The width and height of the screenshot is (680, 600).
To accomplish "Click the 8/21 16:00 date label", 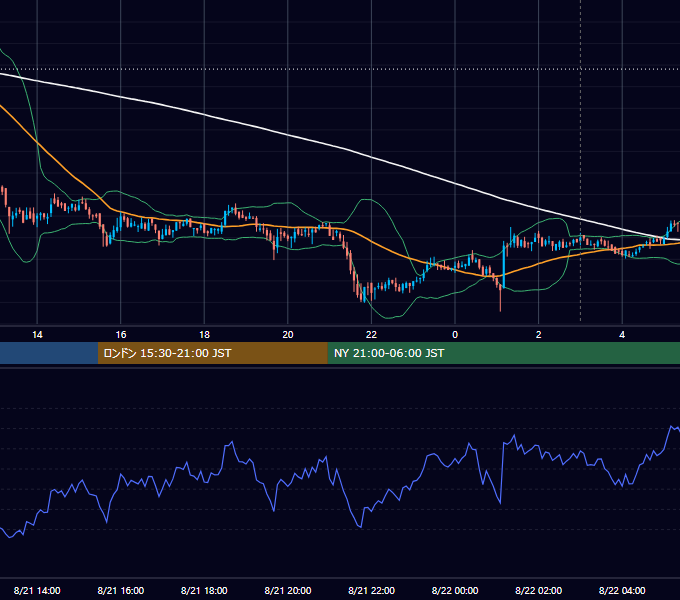I will coord(121,590).
